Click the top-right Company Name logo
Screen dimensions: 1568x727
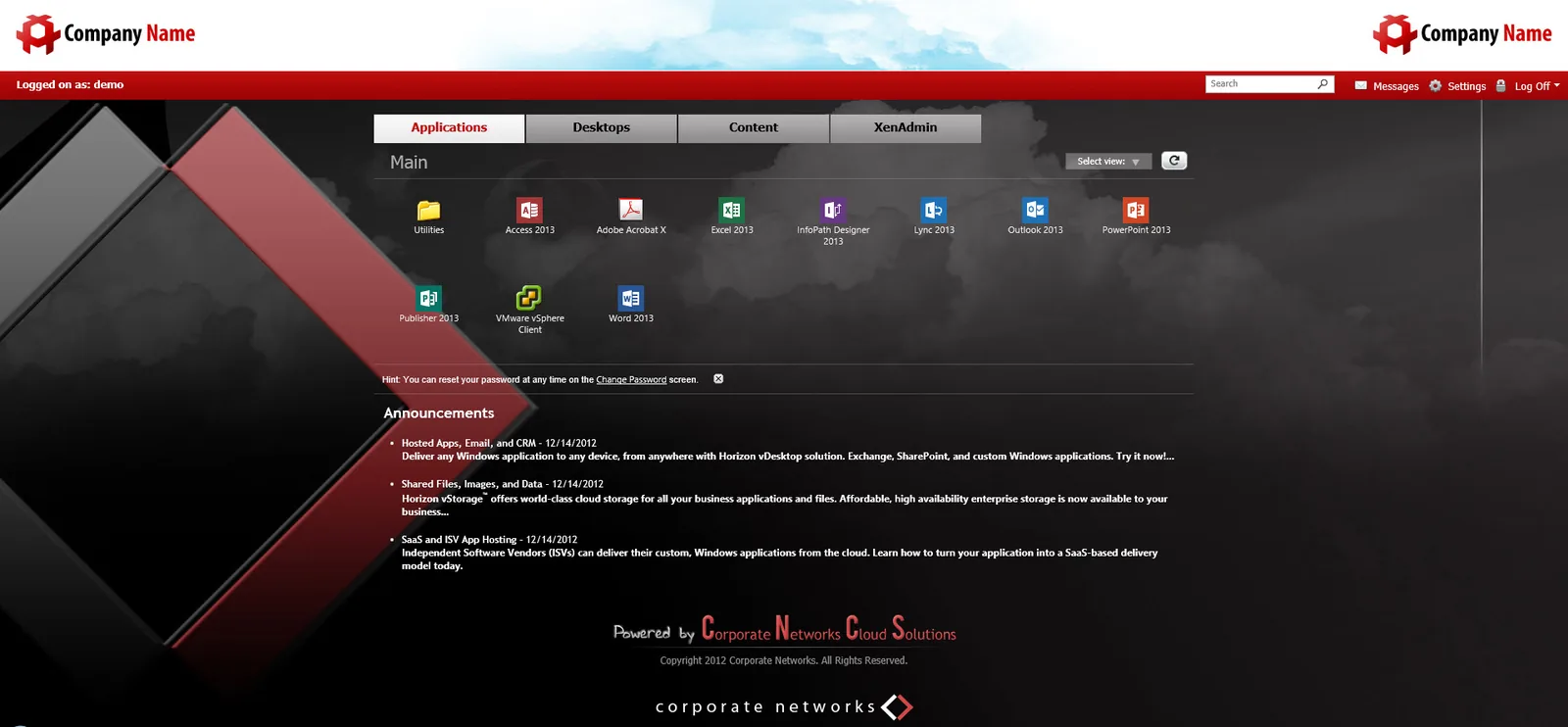pyautogui.click(x=1462, y=34)
